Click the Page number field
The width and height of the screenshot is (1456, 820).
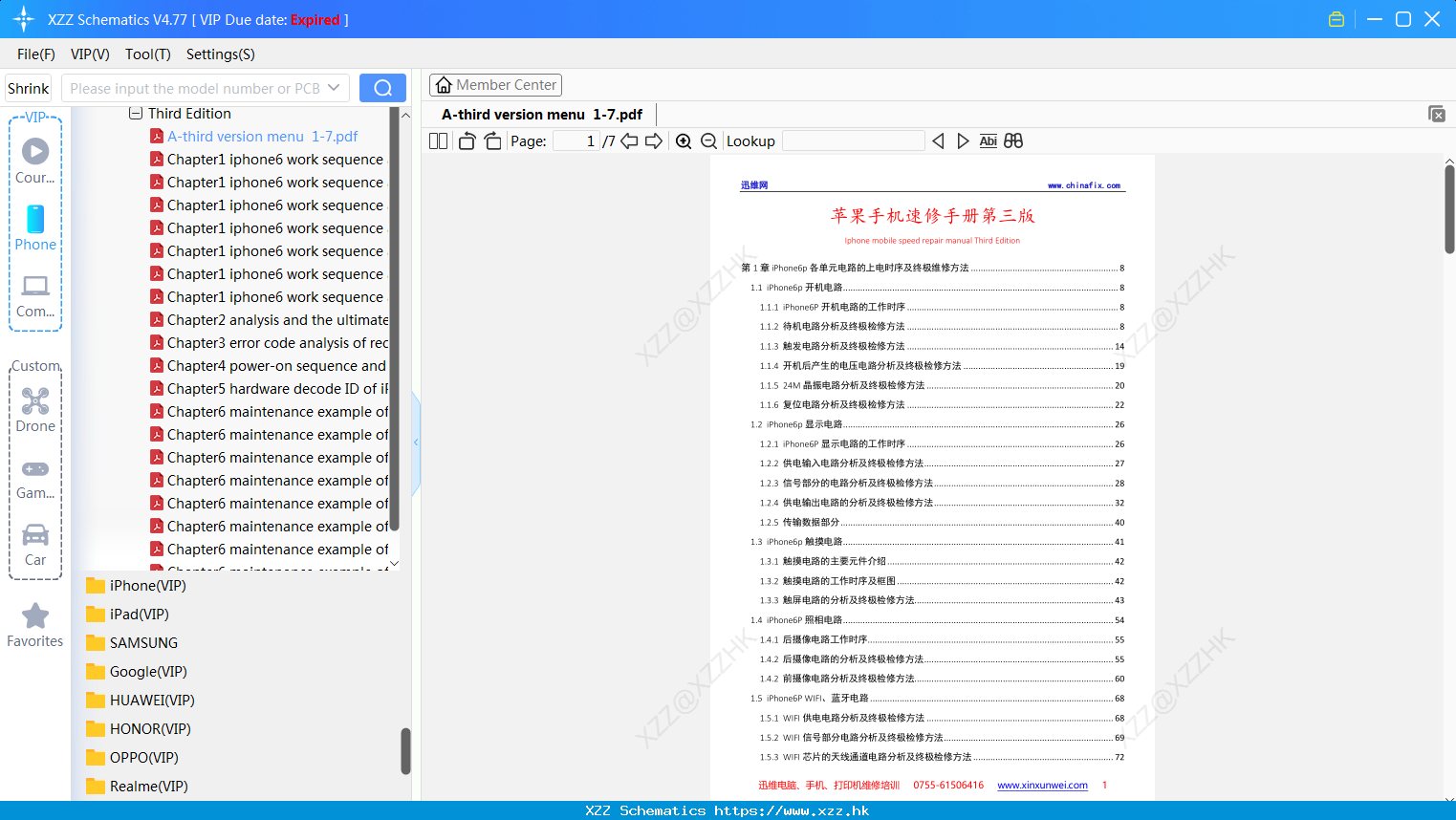point(576,141)
